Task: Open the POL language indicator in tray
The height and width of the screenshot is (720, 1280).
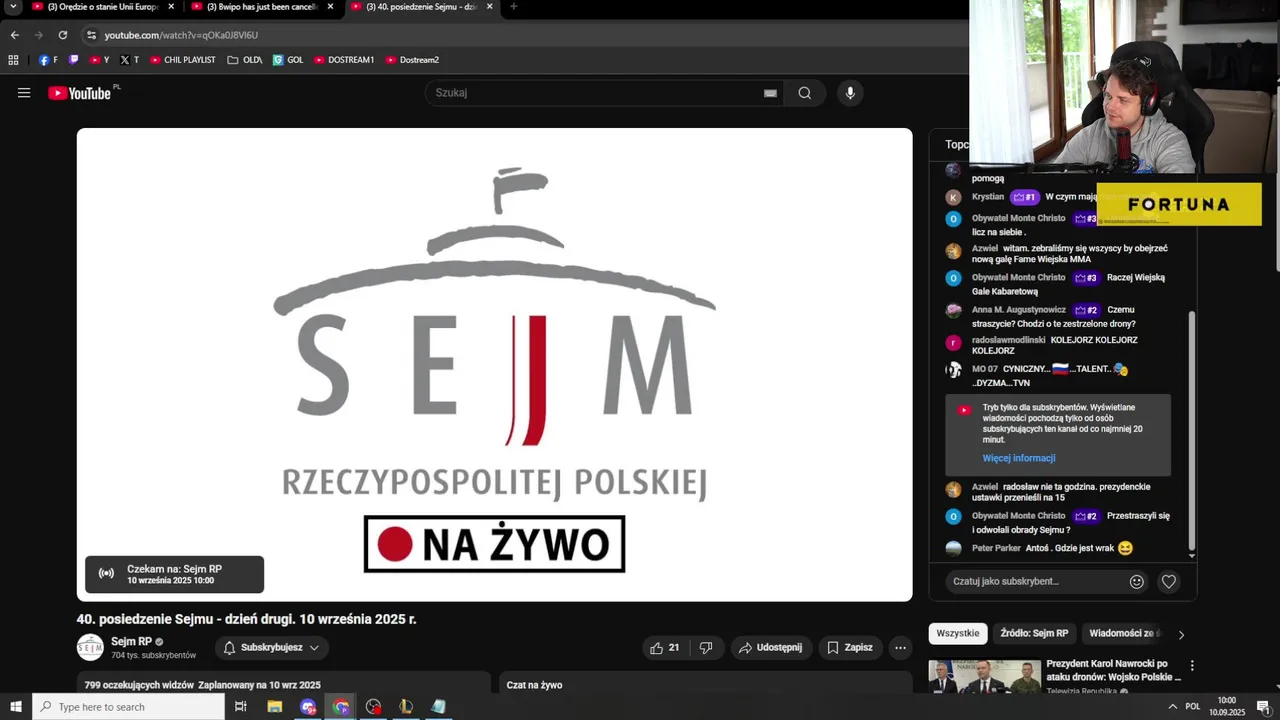Action: coord(1192,707)
